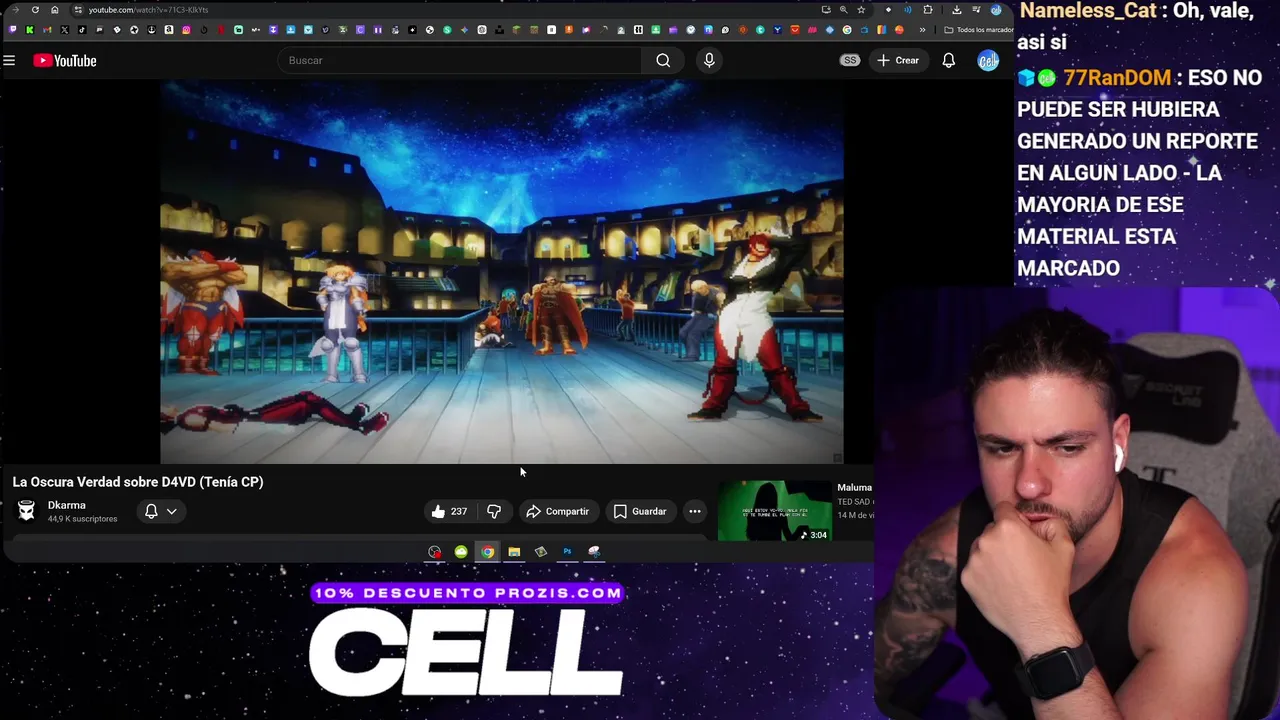Bookmark this page with the star icon
Screen dimensions: 1280x720
(x=861, y=10)
